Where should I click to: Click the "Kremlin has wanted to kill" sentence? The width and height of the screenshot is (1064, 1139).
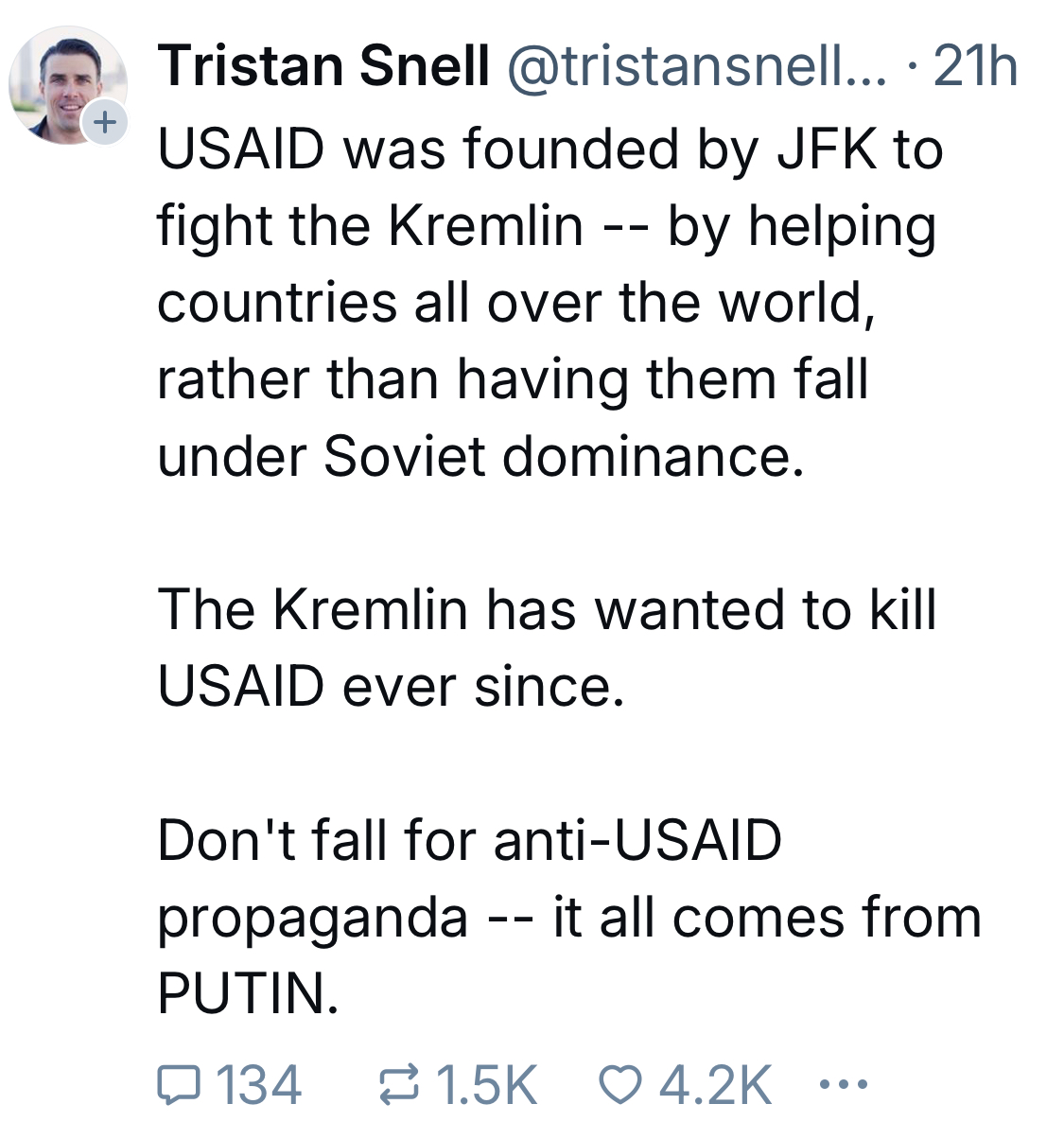click(547, 609)
